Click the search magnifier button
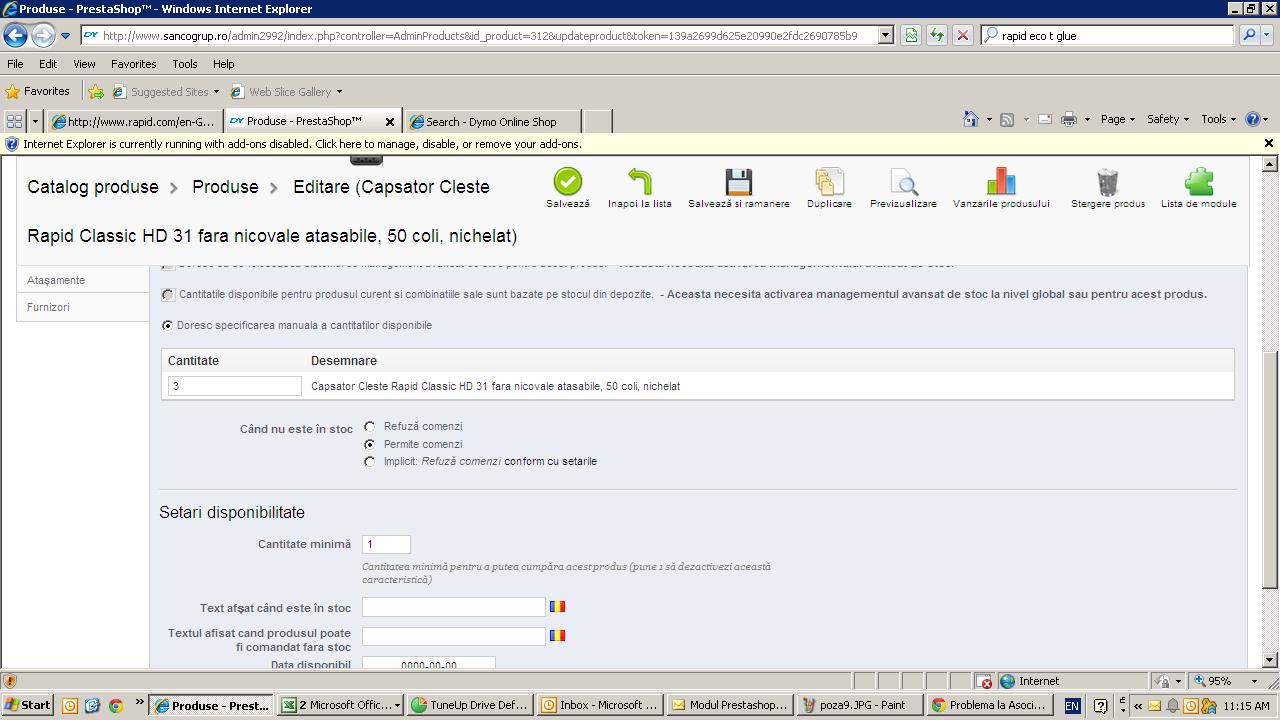 (1248, 35)
